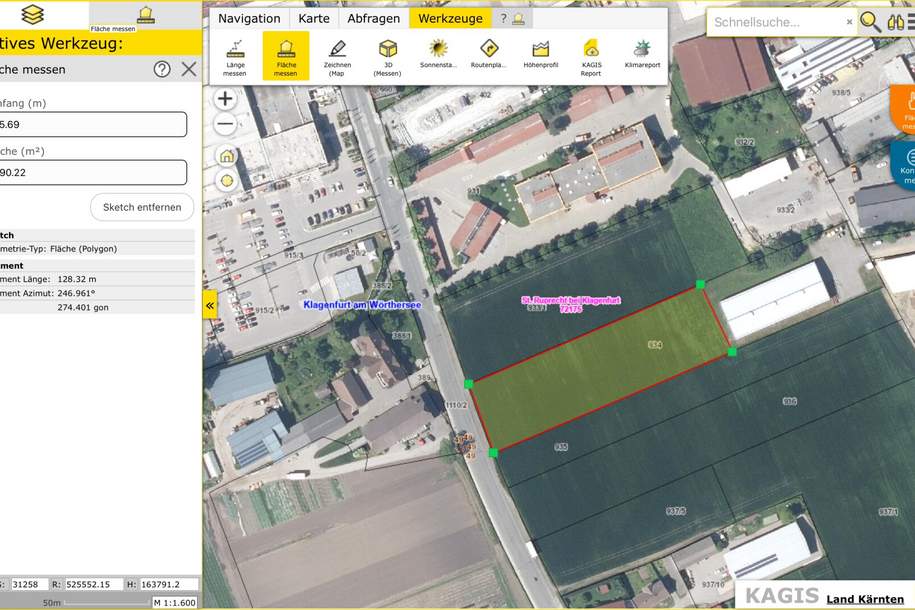Open the 3D (Messen) tool
The image size is (915, 610).
387,57
